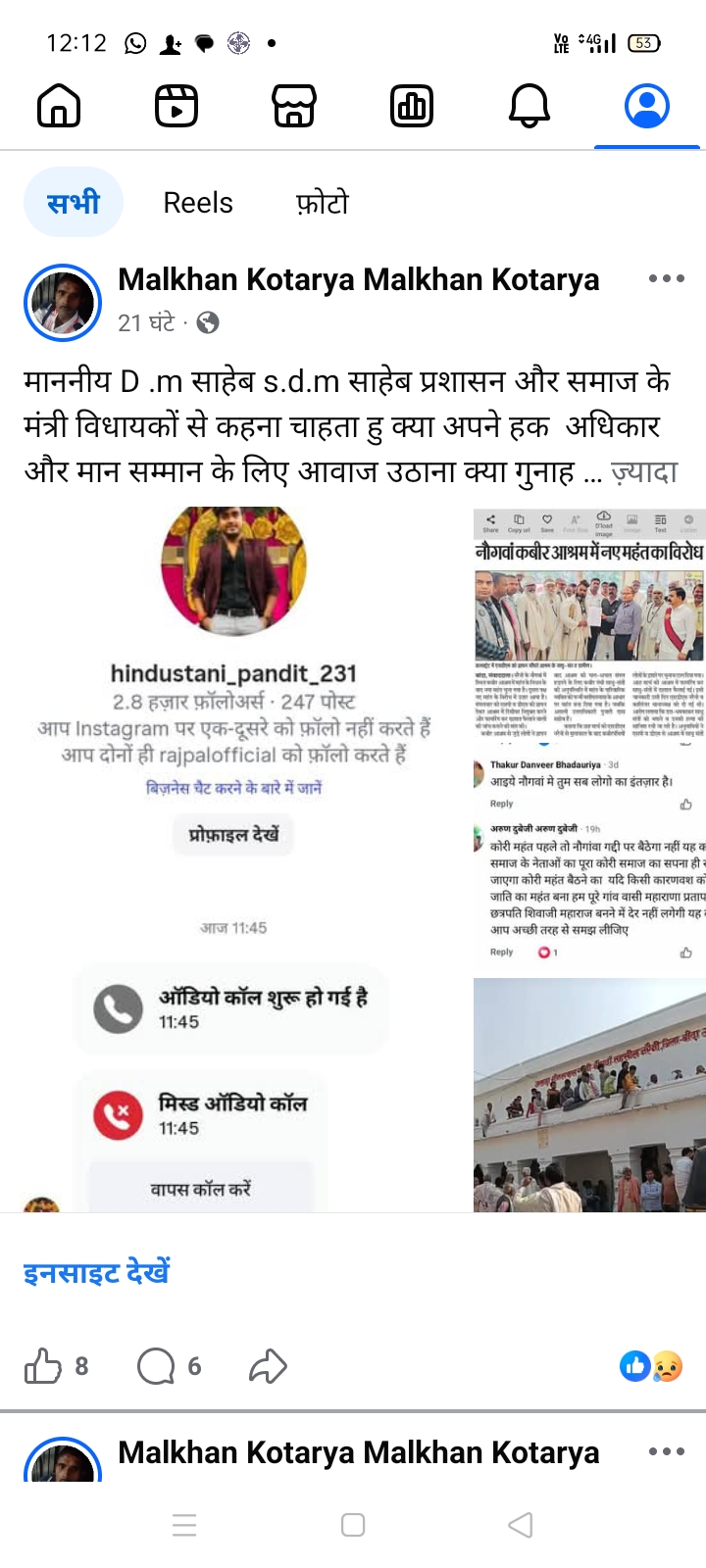The image size is (706, 1568).
Task: Open the notifications bell icon
Action: [x=529, y=106]
